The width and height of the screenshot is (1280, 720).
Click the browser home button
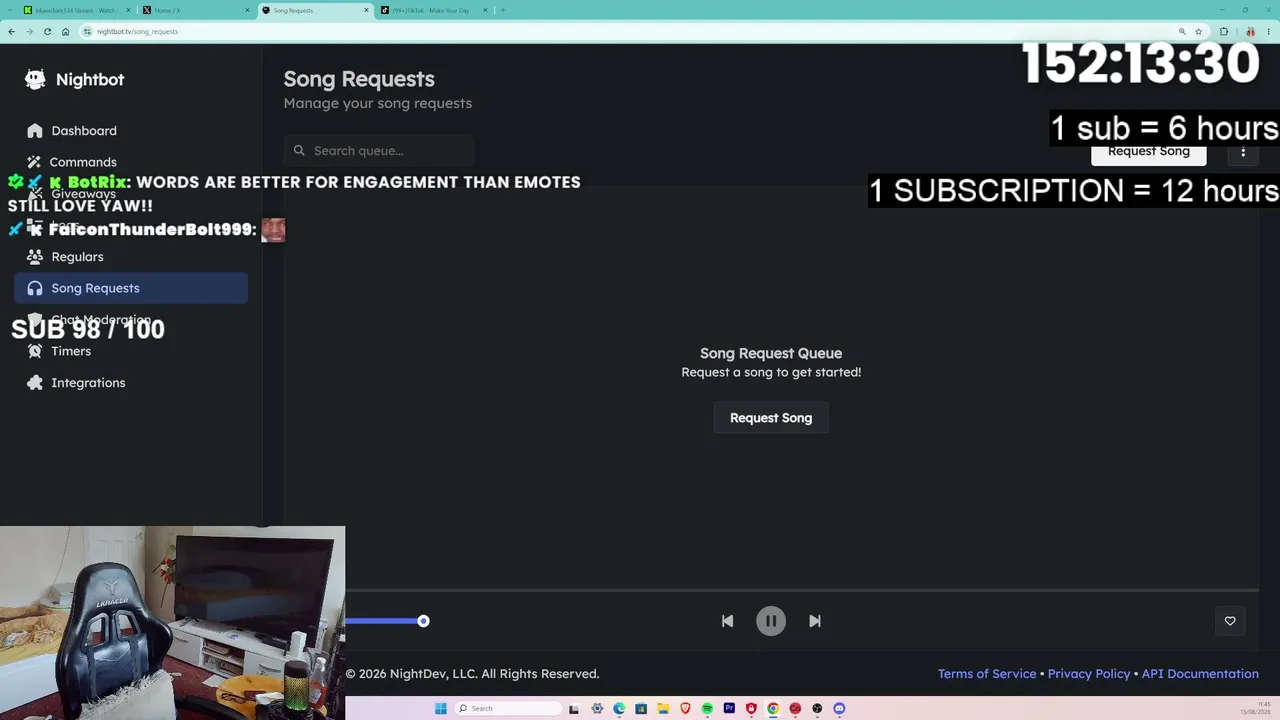click(66, 31)
